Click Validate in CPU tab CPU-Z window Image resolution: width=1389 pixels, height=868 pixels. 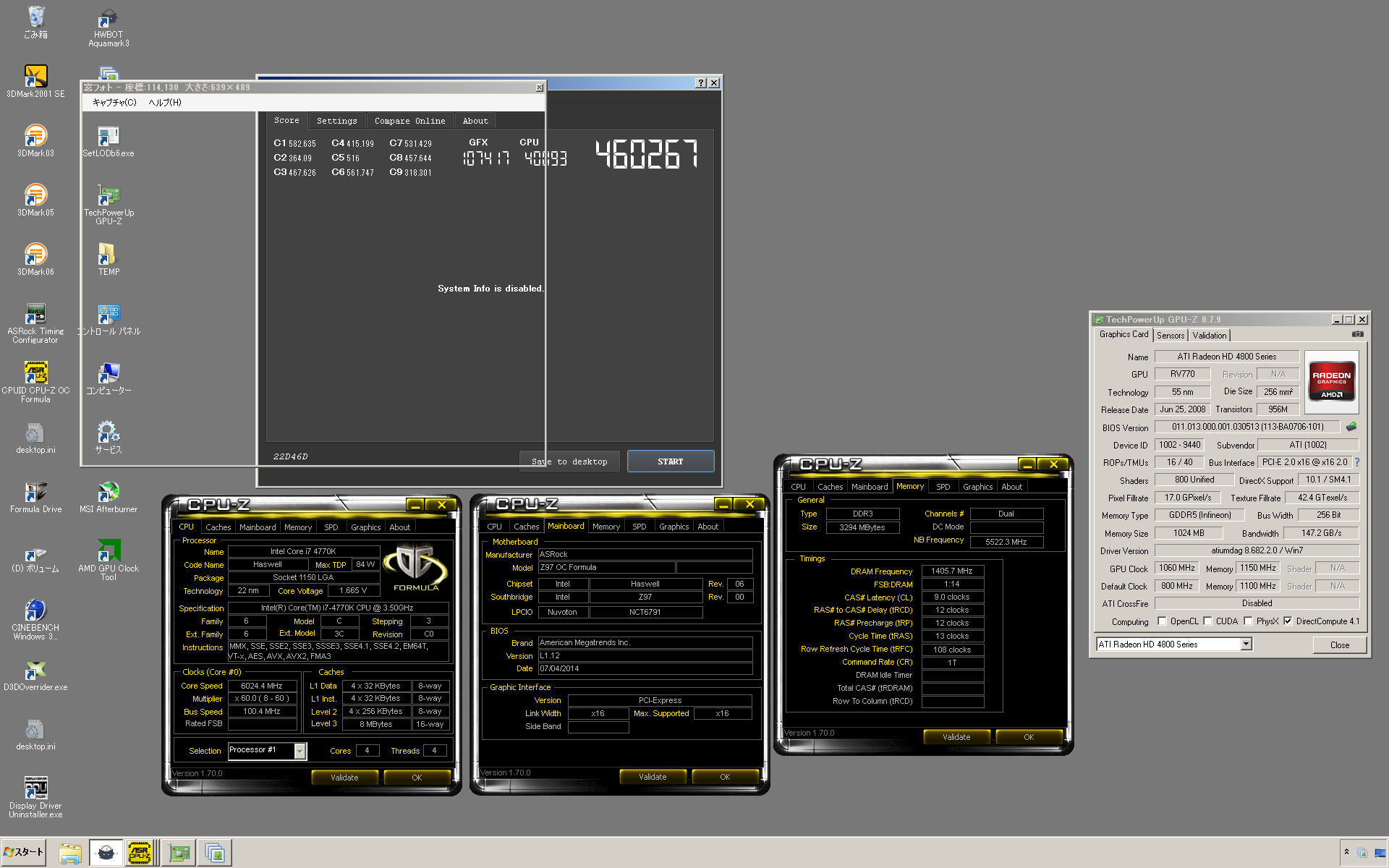coord(344,778)
